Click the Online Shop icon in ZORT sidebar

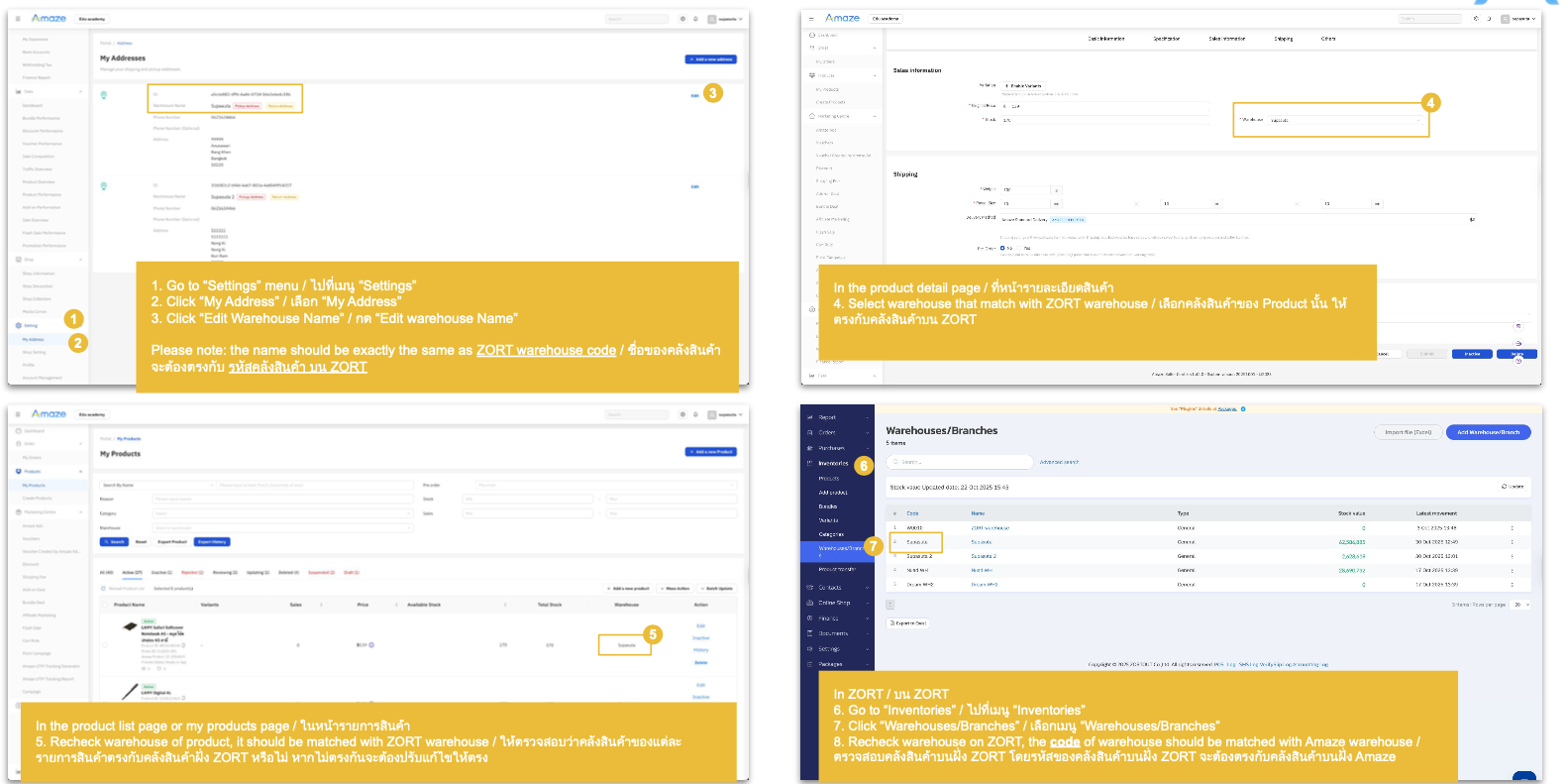point(810,603)
